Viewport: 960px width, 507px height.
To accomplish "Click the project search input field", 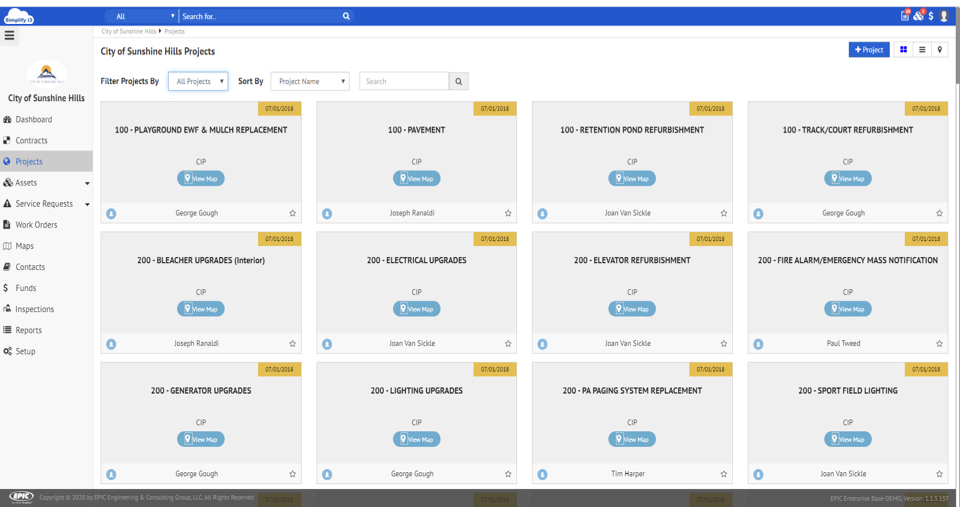I will (x=404, y=81).
